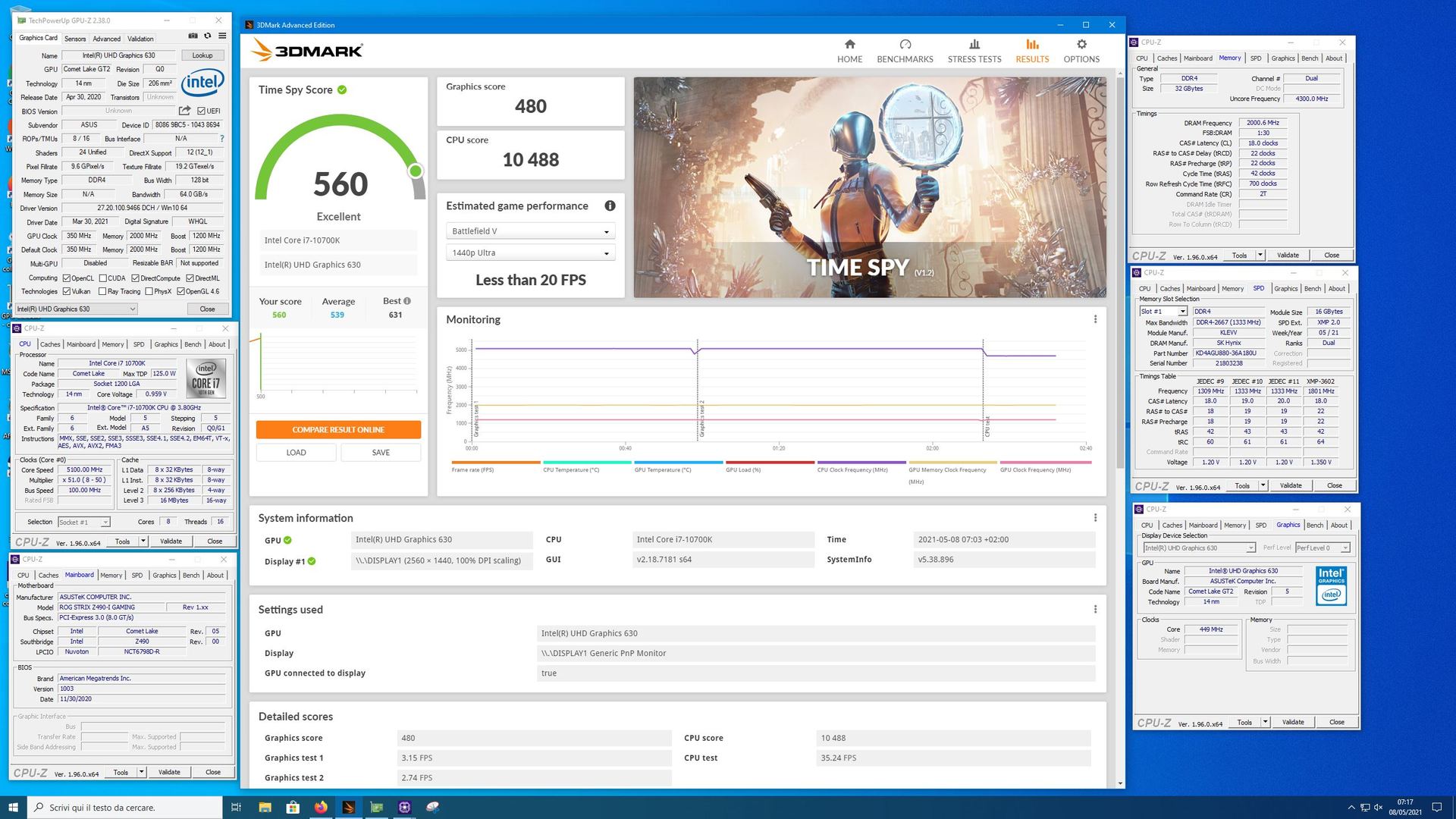
Task: Open the STRESS TESTS section in 3DMark
Action: [974, 51]
